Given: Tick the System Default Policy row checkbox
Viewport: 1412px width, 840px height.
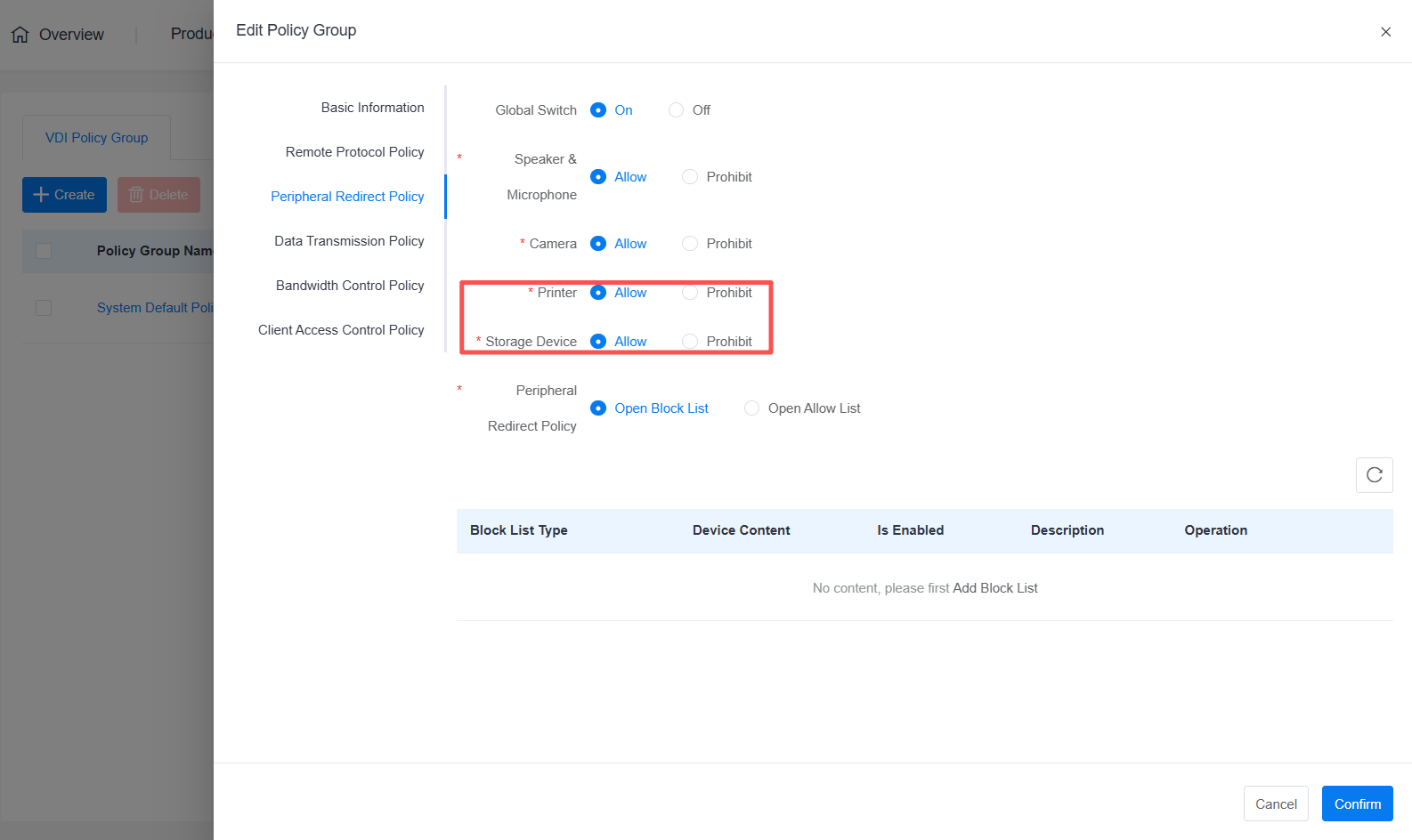Looking at the screenshot, I should tap(44, 308).
